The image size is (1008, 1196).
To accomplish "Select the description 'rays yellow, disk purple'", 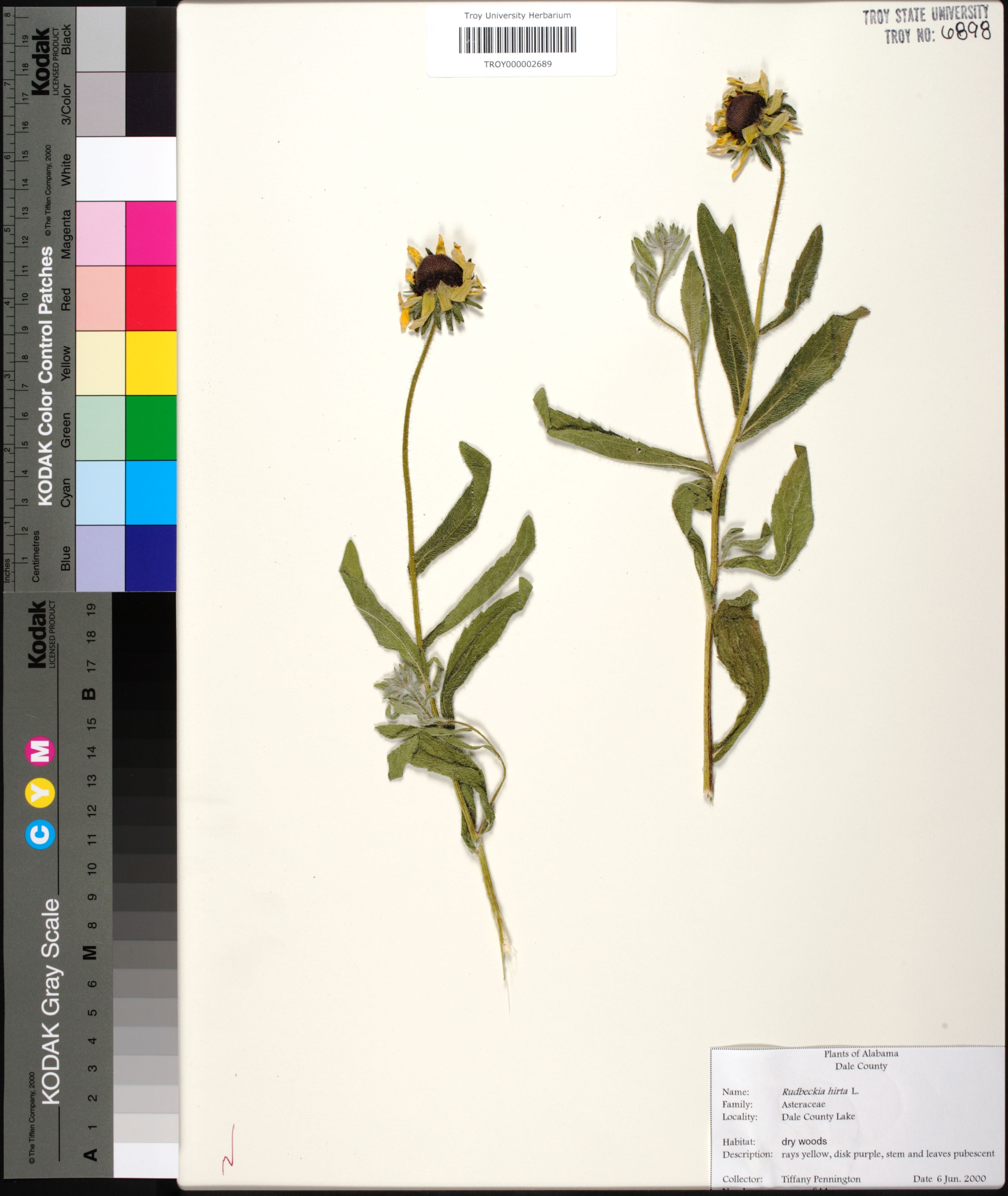I will tap(832, 1154).
